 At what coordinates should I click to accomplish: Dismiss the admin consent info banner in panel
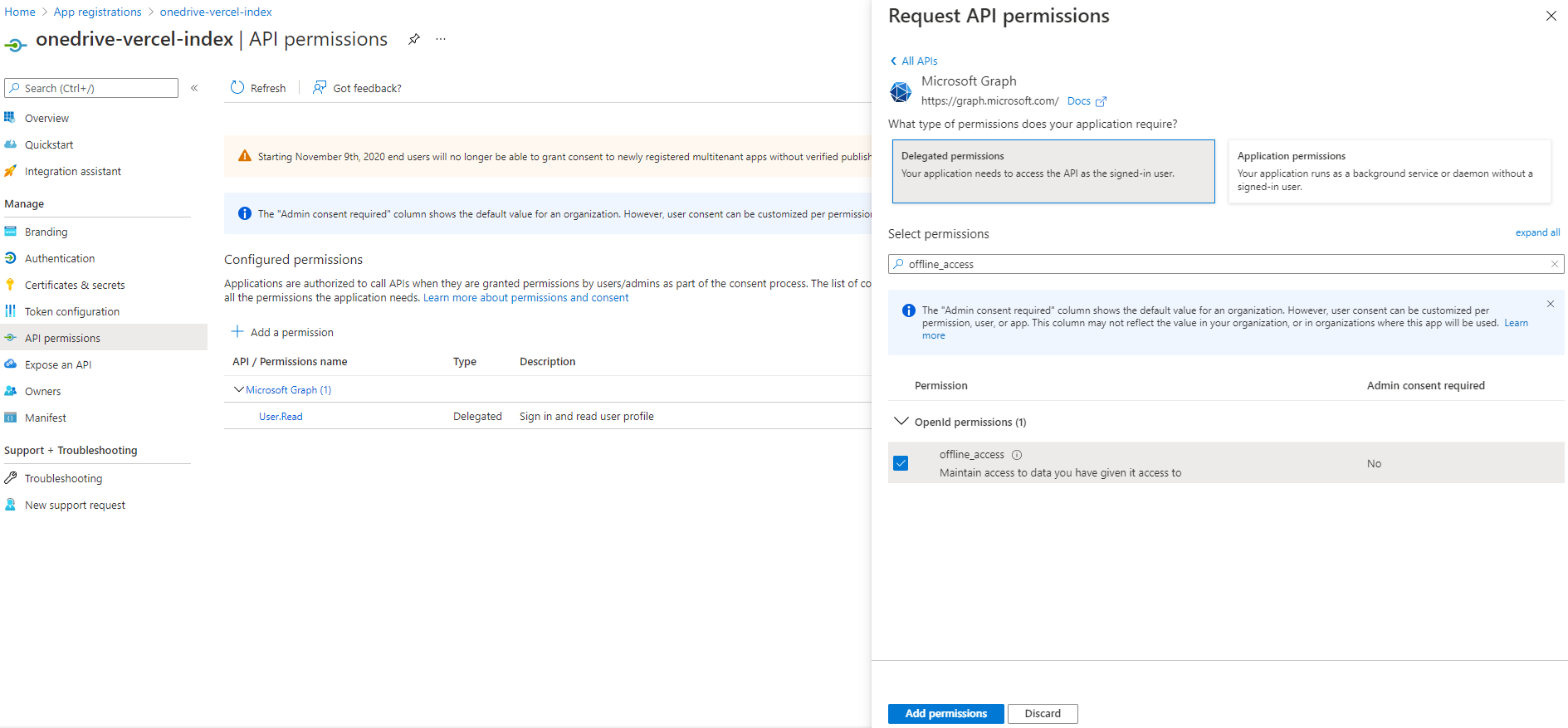[x=1550, y=304]
